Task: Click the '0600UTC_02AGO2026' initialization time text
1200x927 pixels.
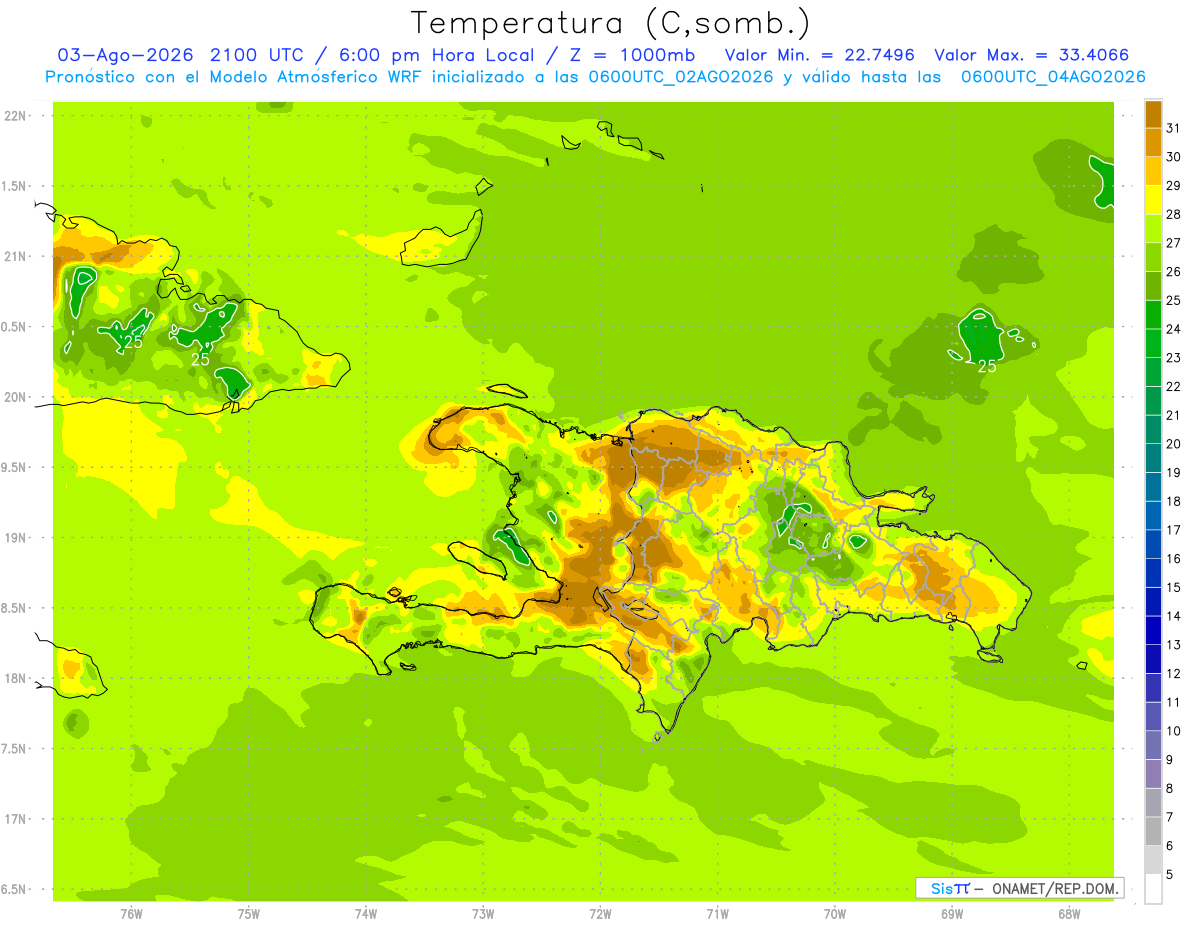Action: coord(683,77)
